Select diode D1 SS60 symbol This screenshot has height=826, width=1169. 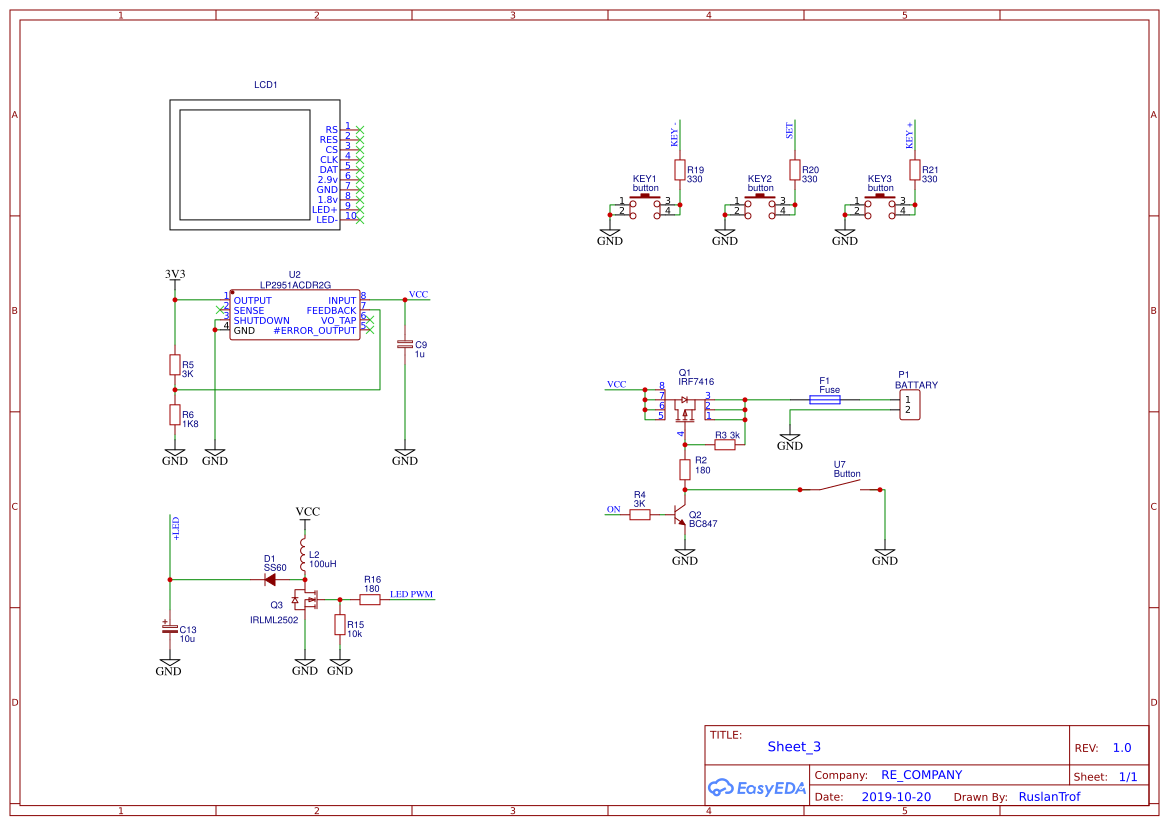click(270, 578)
